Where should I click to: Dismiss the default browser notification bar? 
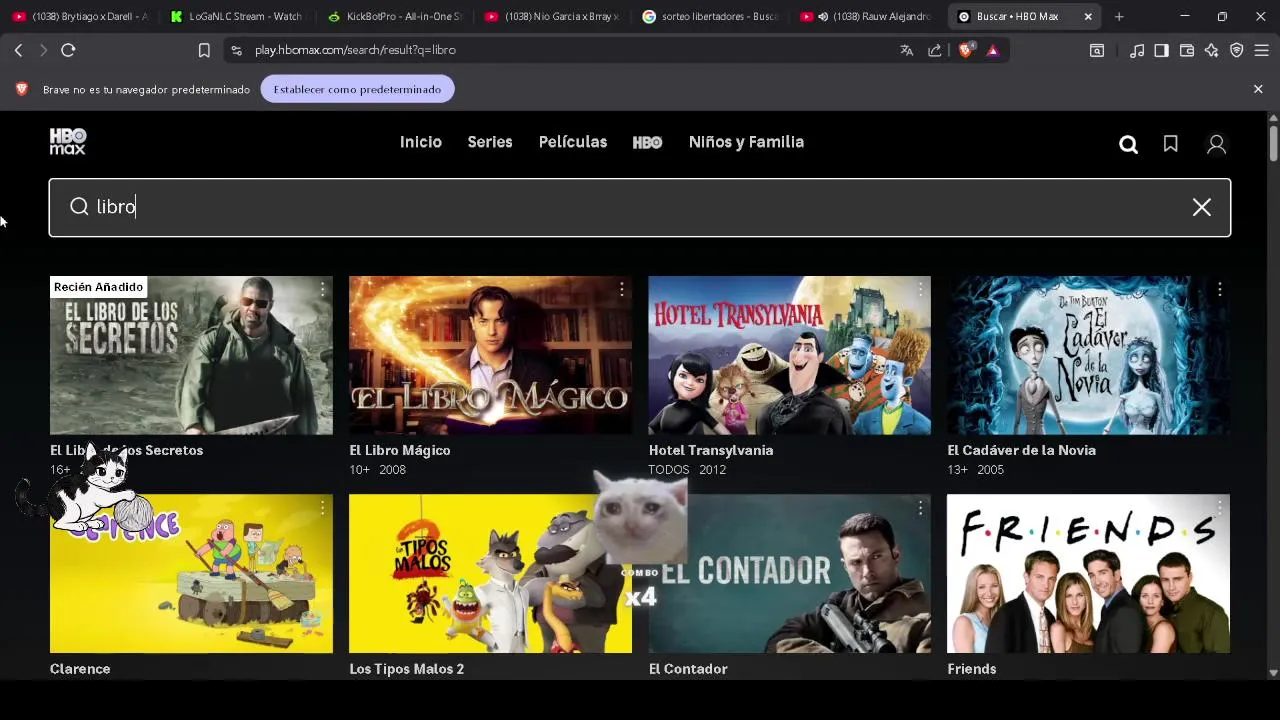[1258, 89]
